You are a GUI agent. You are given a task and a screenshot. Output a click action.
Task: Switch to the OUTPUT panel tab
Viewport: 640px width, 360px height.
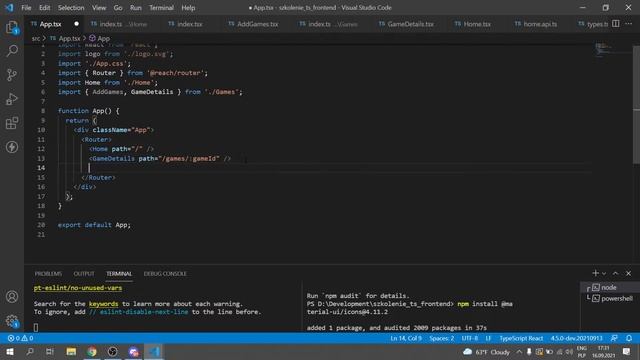[x=84, y=273]
